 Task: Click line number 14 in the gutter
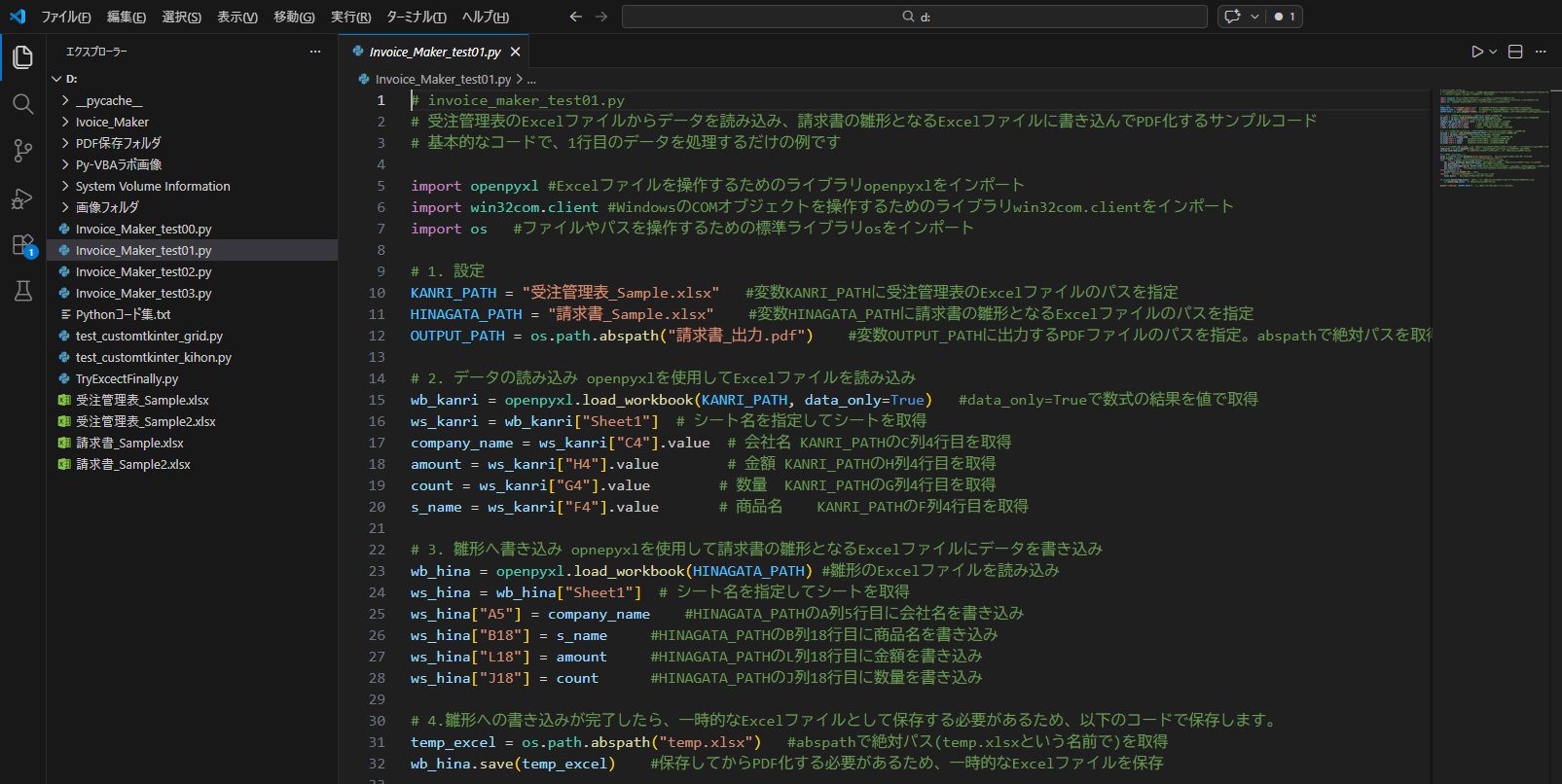tap(377, 378)
